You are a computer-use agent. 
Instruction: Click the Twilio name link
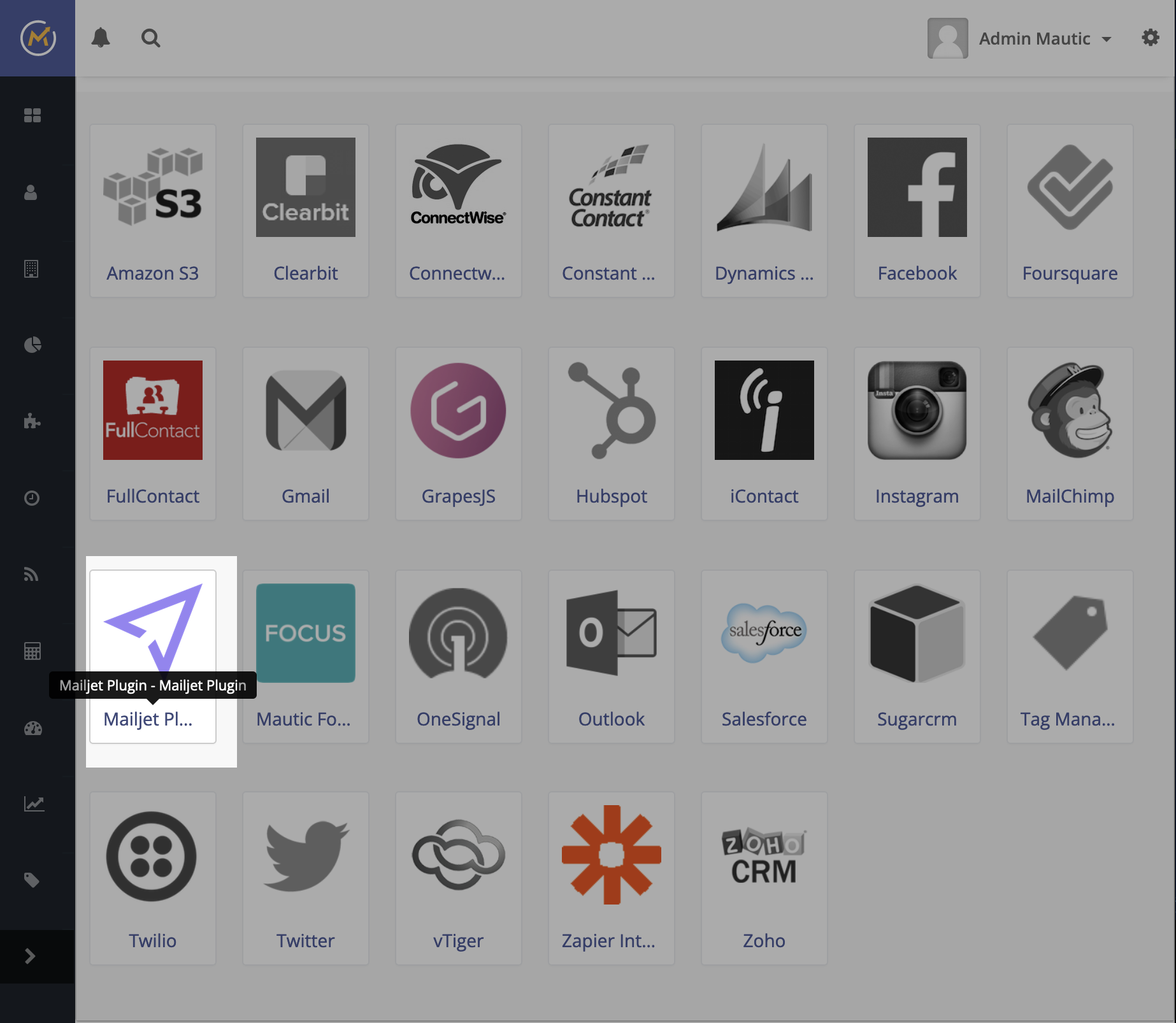coord(153,941)
